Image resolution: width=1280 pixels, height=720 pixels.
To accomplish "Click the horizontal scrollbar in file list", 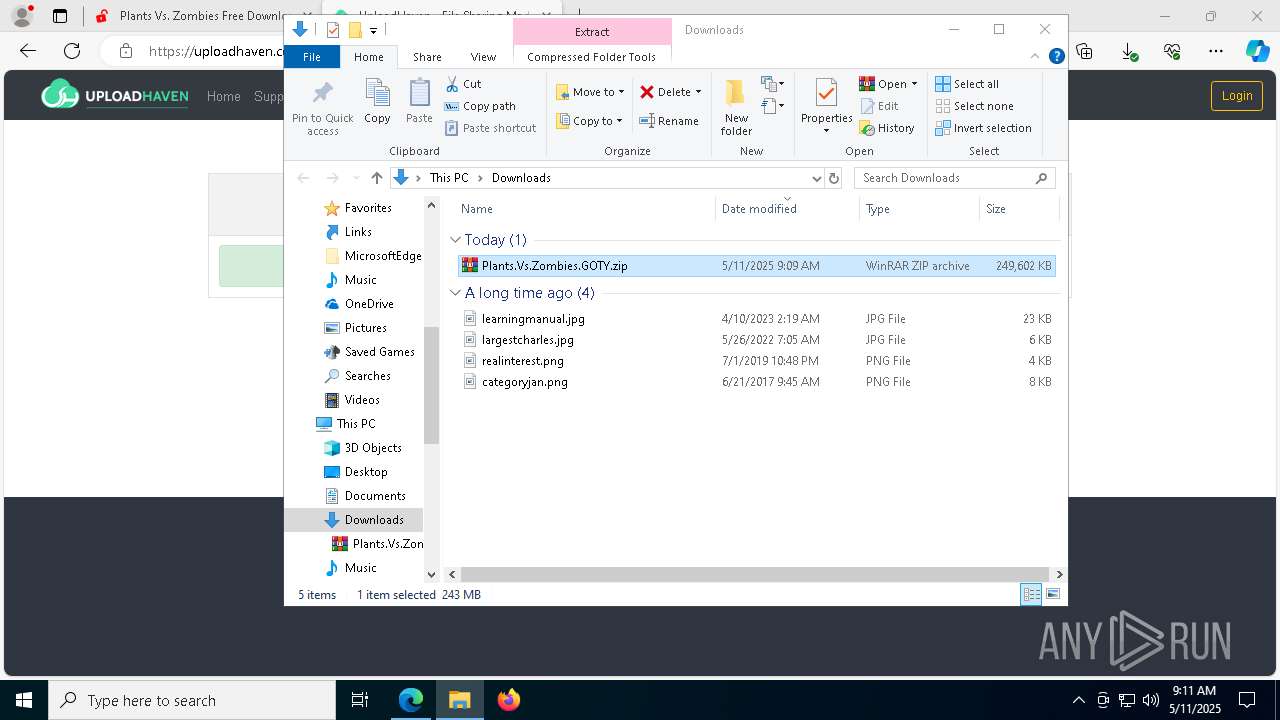I will [756, 574].
